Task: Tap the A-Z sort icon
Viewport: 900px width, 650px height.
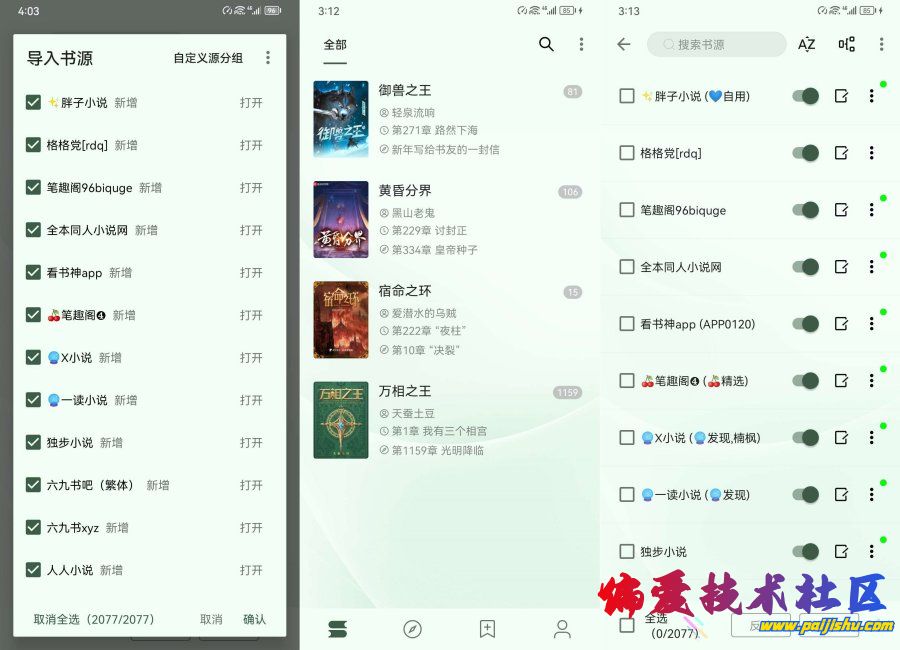Action: coord(806,44)
